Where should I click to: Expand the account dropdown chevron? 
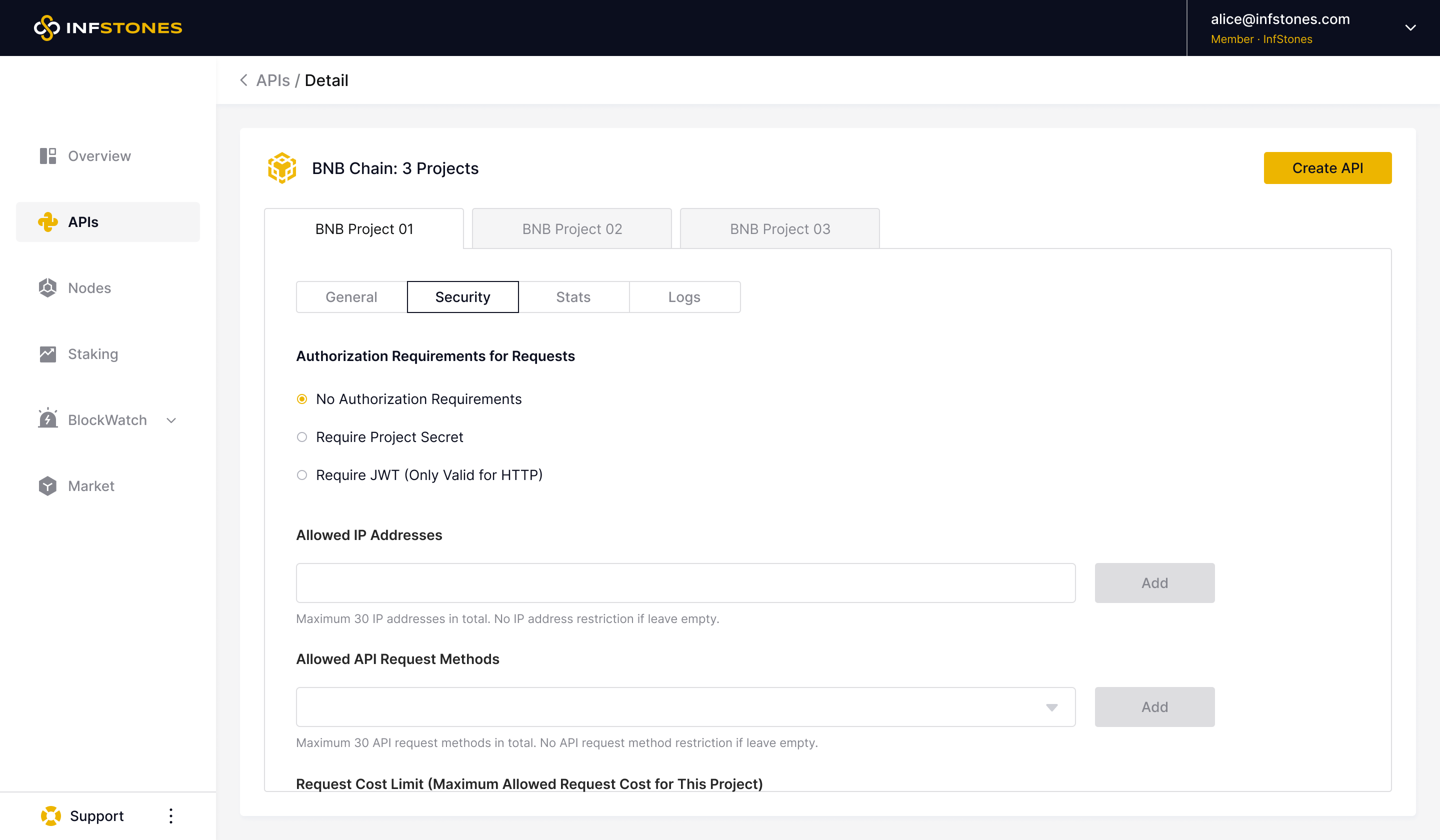(1410, 28)
